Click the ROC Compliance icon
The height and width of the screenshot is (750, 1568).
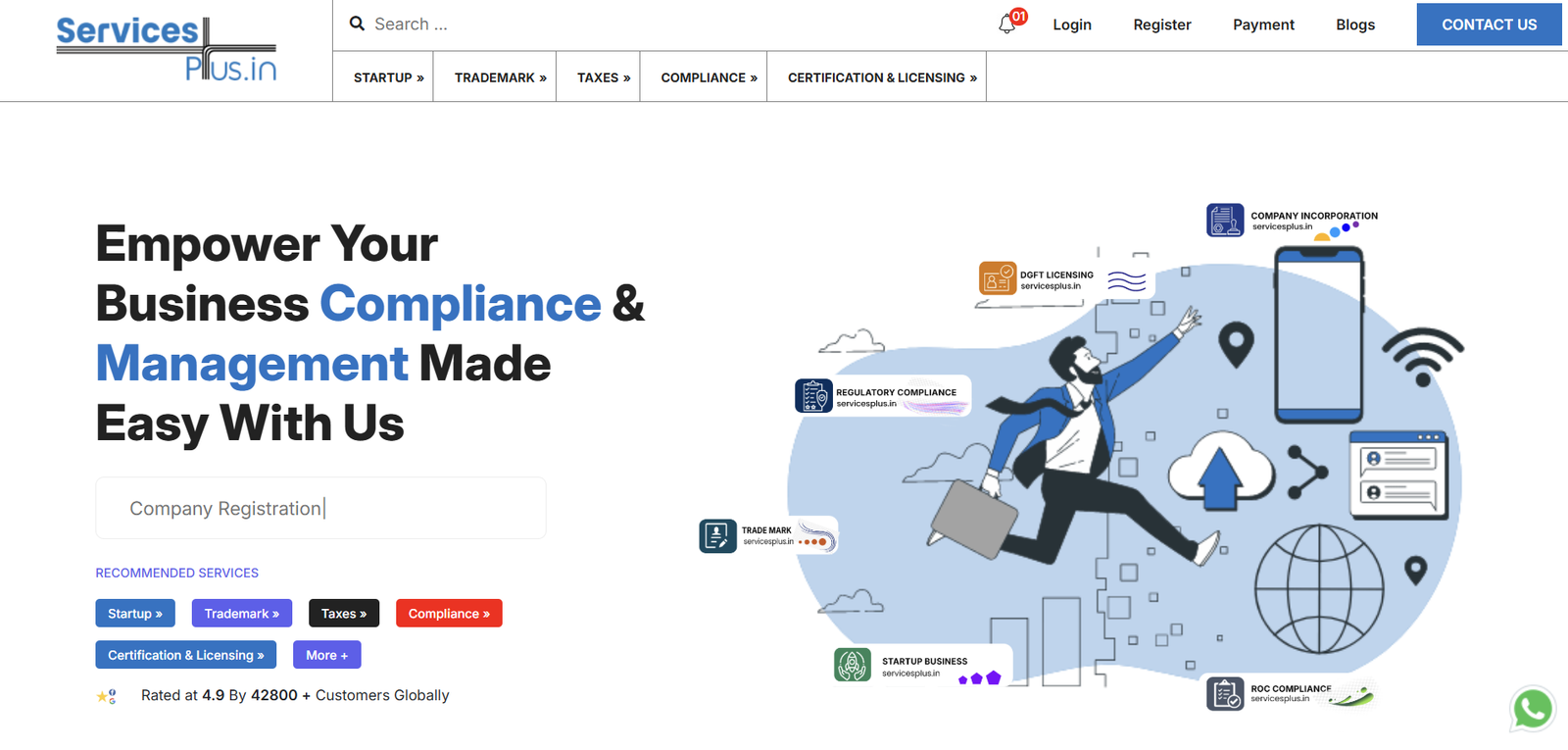pos(1225,694)
